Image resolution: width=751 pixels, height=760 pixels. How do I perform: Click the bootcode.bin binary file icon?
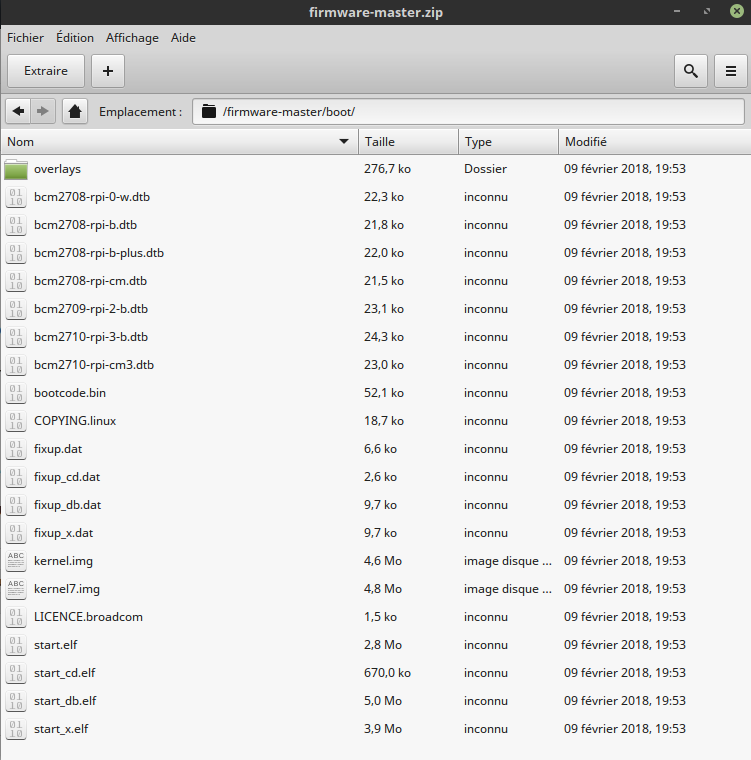point(16,393)
